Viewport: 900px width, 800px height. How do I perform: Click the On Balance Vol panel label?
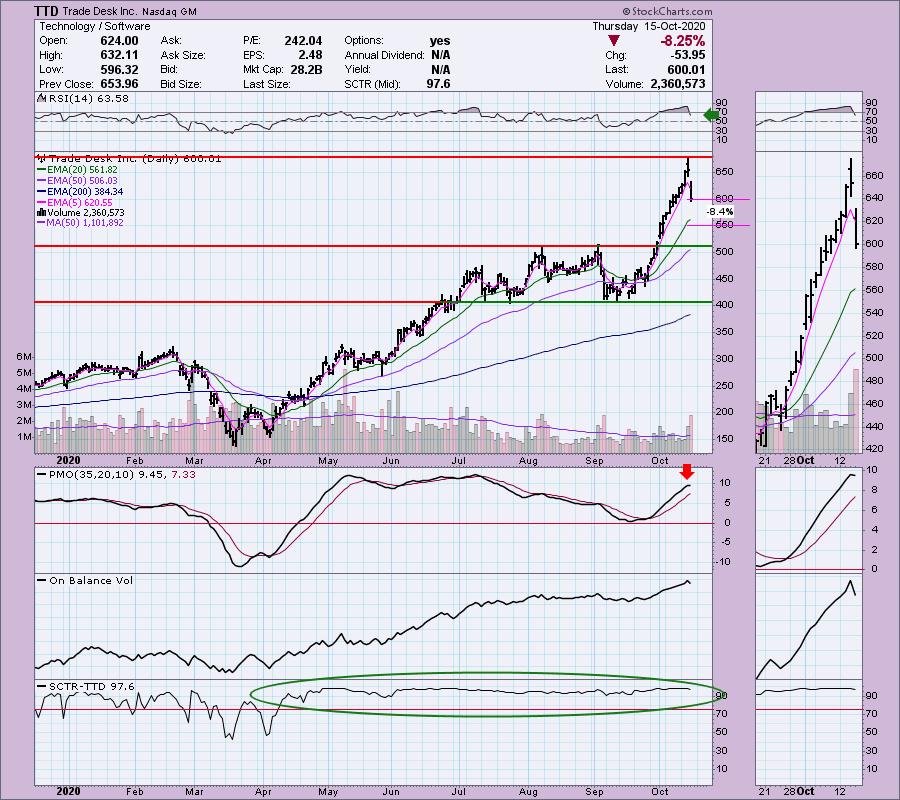pyautogui.click(x=91, y=580)
